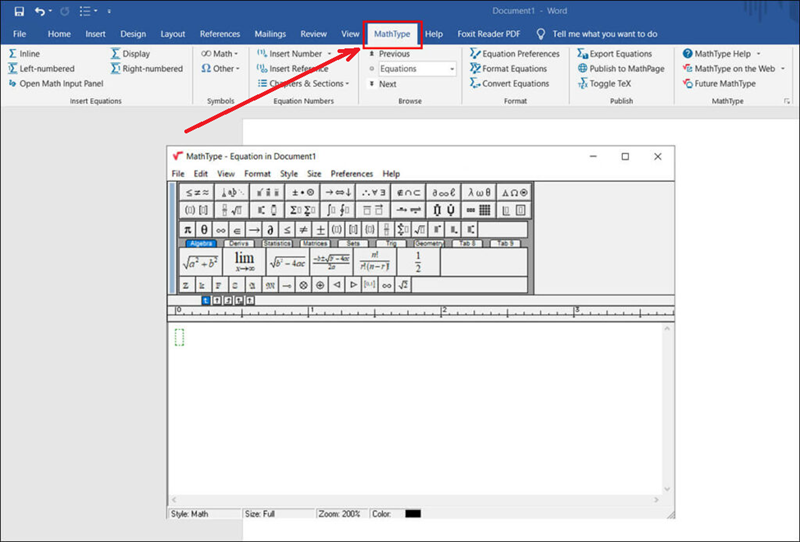The image size is (800, 542).
Task: Insert the lim x→∞ expression
Action: point(244,262)
